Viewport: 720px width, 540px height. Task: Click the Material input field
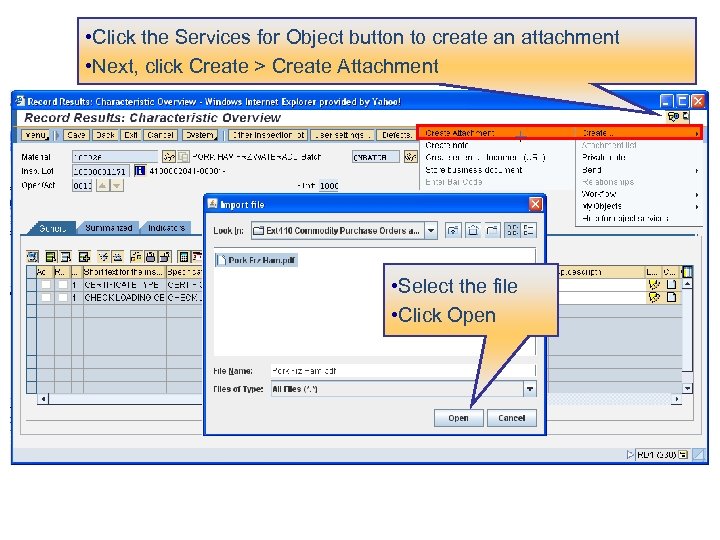[x=115, y=157]
